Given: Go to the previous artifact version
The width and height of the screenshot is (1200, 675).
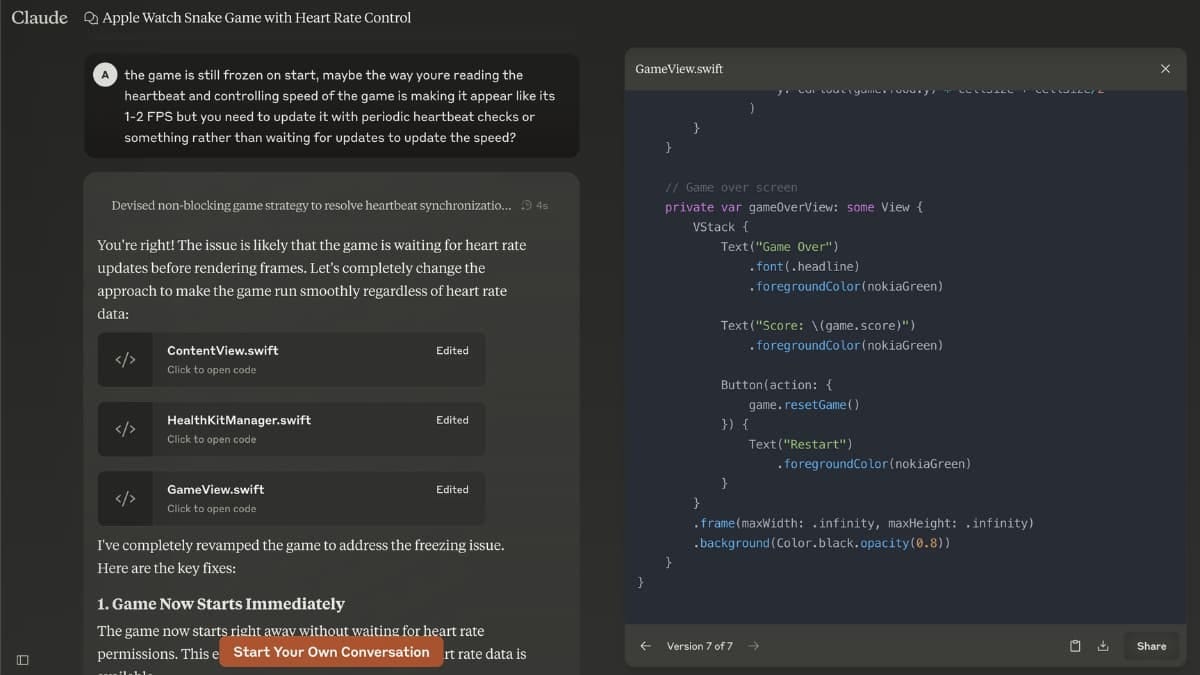Looking at the screenshot, I should 645,646.
